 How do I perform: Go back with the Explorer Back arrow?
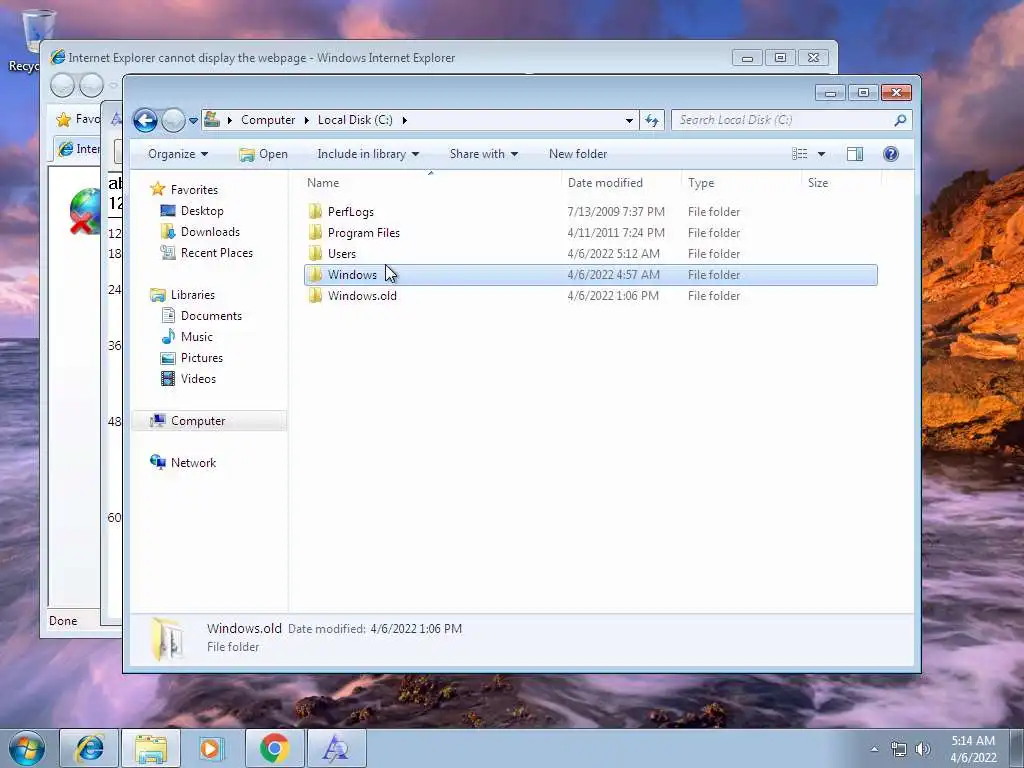[x=145, y=120]
